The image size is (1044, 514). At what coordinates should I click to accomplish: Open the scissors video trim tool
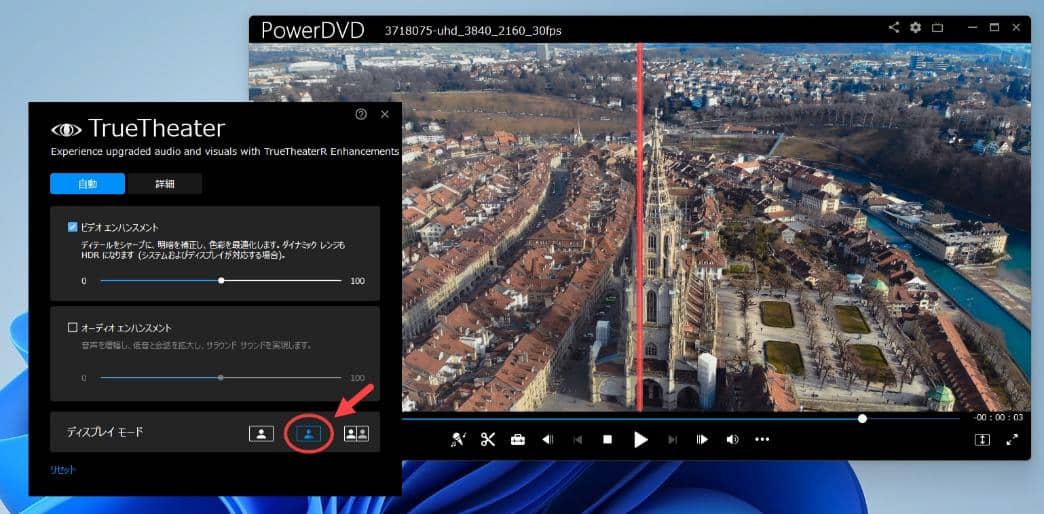(488, 439)
